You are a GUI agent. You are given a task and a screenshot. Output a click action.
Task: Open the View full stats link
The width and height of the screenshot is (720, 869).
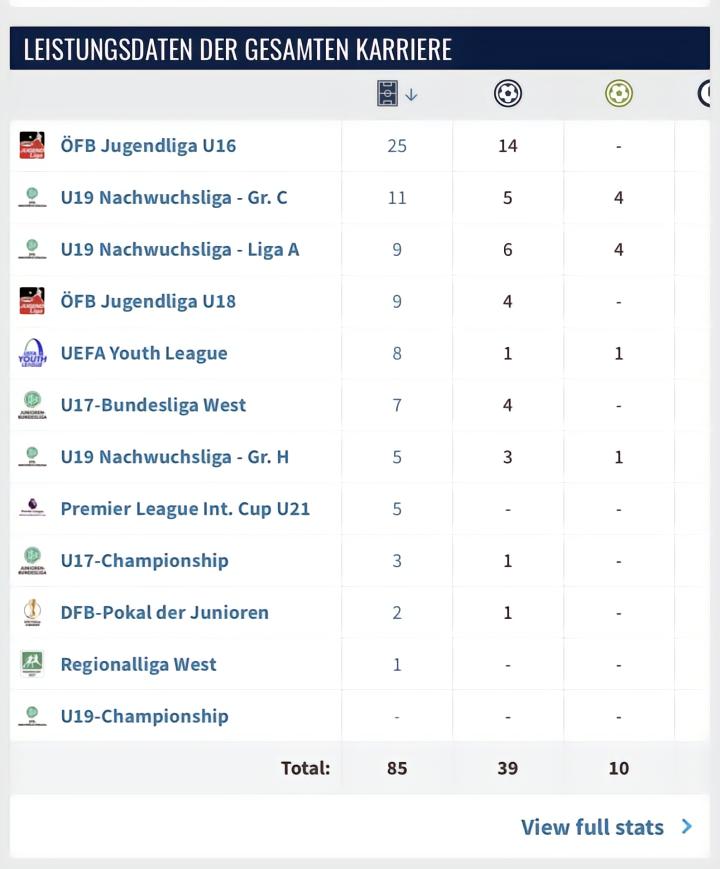click(x=592, y=827)
